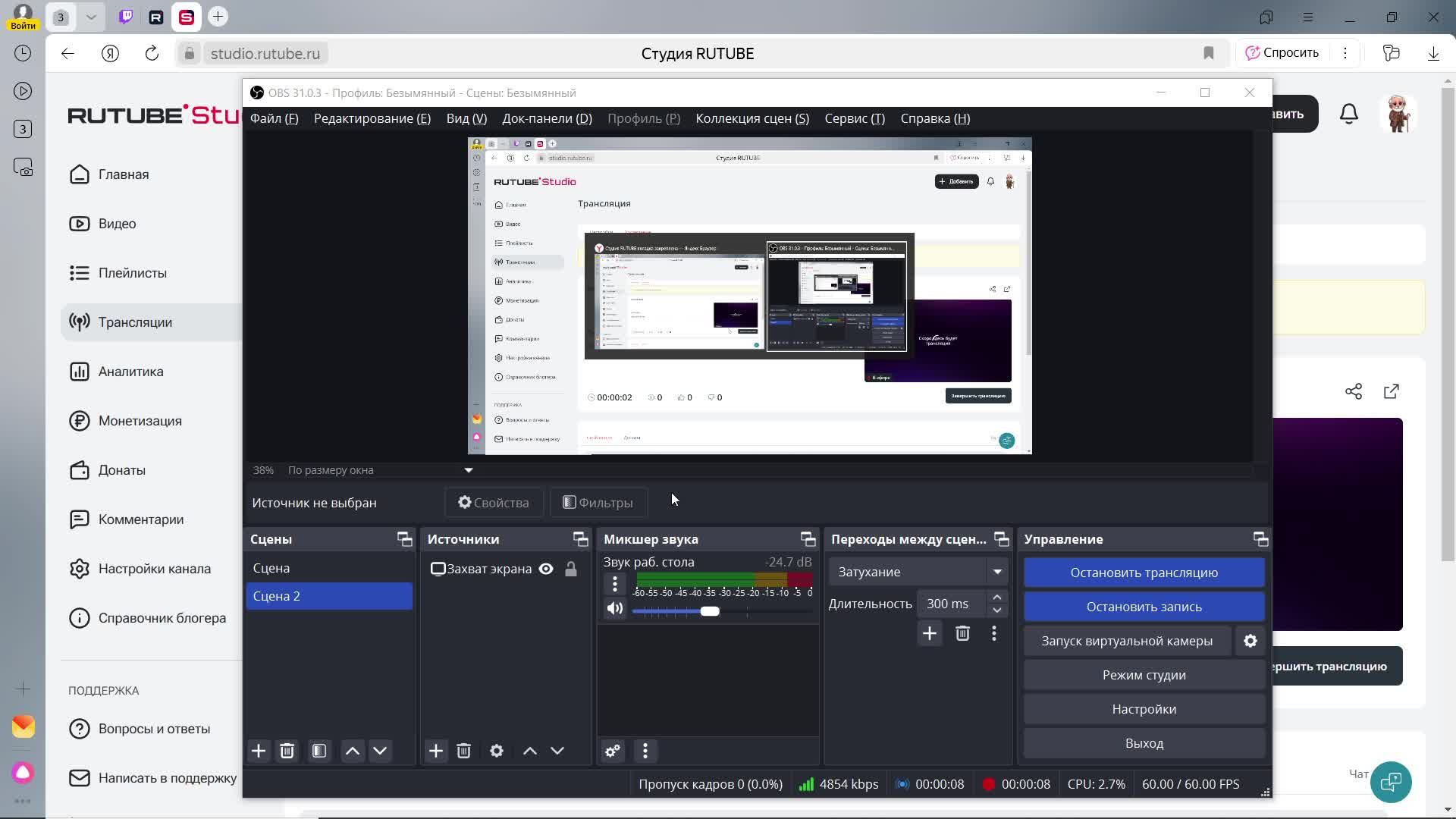1456x819 pixels.
Task: Expand browser tab list chevron
Action: (x=91, y=17)
